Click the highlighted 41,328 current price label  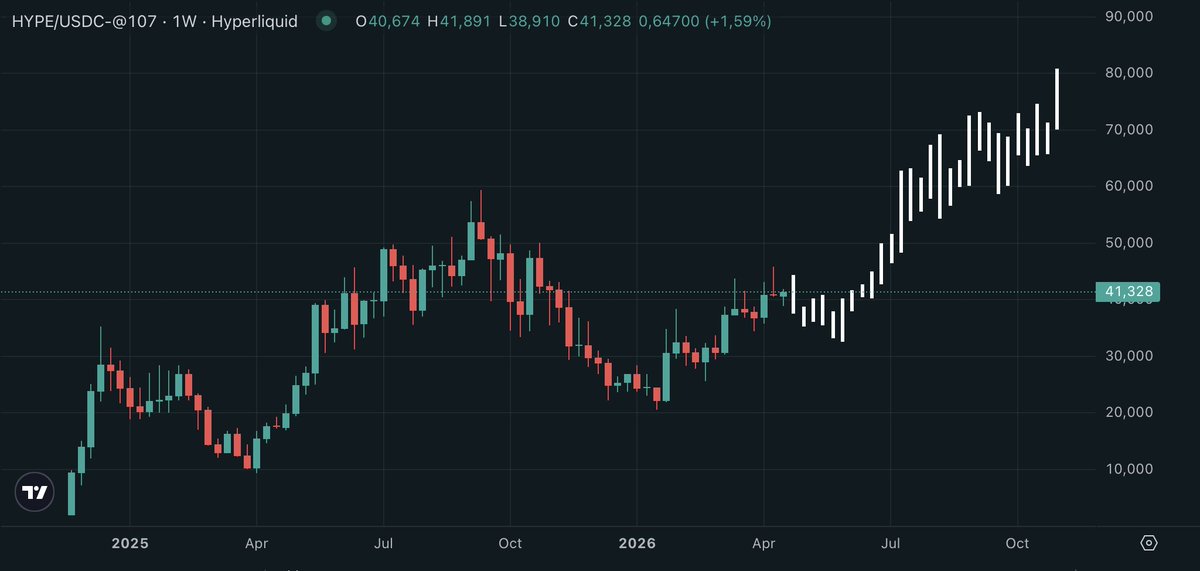point(1129,292)
